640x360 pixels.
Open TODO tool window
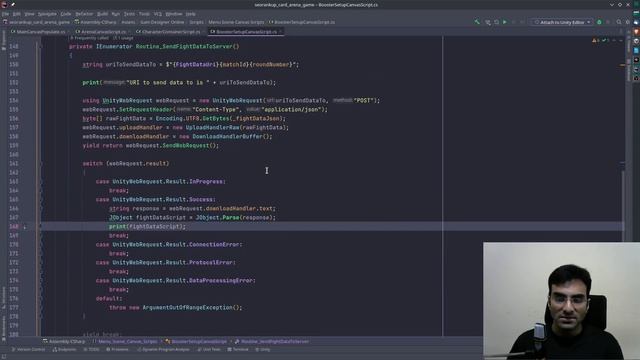point(91,350)
